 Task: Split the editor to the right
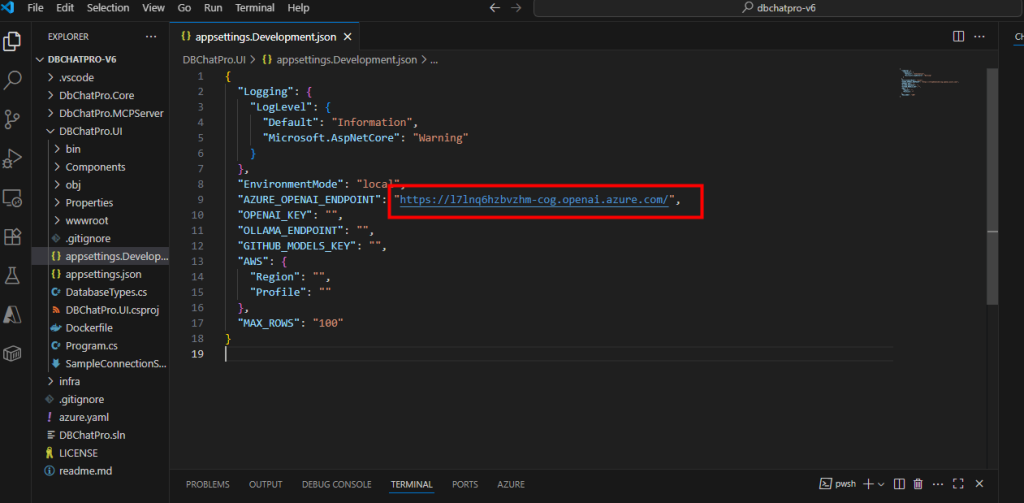[x=958, y=37]
